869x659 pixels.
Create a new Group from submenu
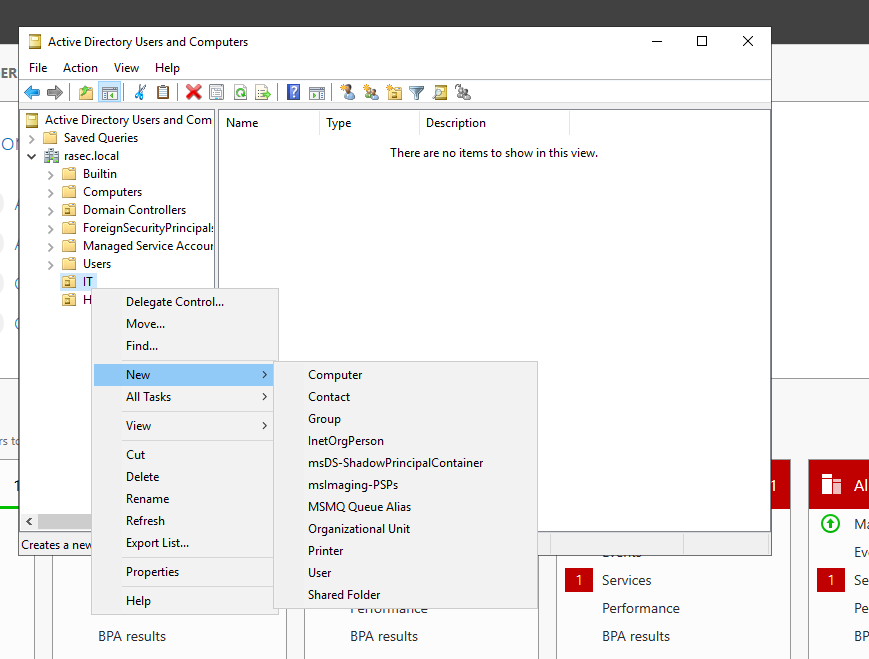tap(406, 419)
